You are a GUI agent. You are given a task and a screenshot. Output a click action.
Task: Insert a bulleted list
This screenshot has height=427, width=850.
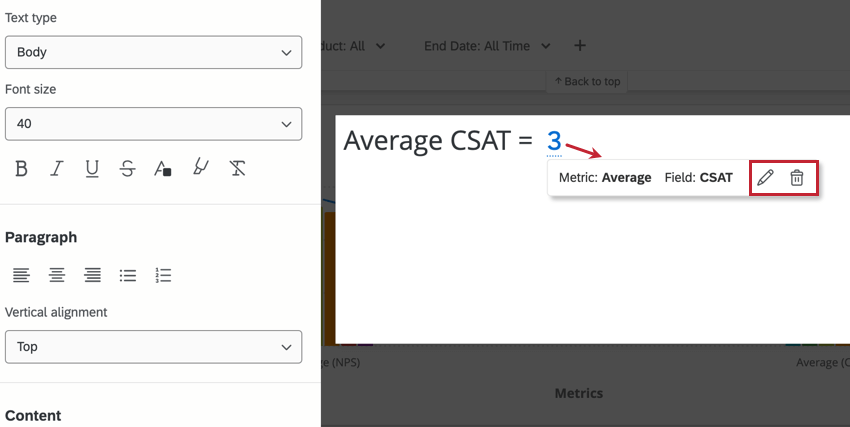click(128, 275)
